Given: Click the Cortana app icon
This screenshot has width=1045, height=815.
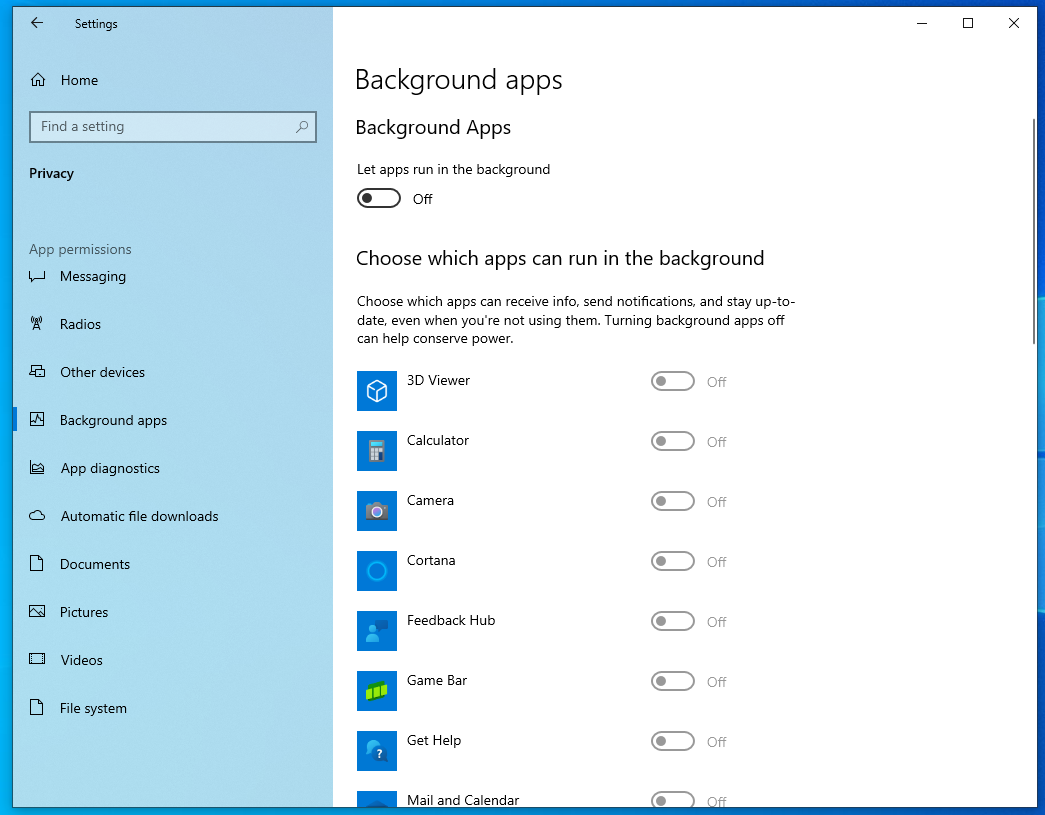Looking at the screenshot, I should tap(377, 571).
